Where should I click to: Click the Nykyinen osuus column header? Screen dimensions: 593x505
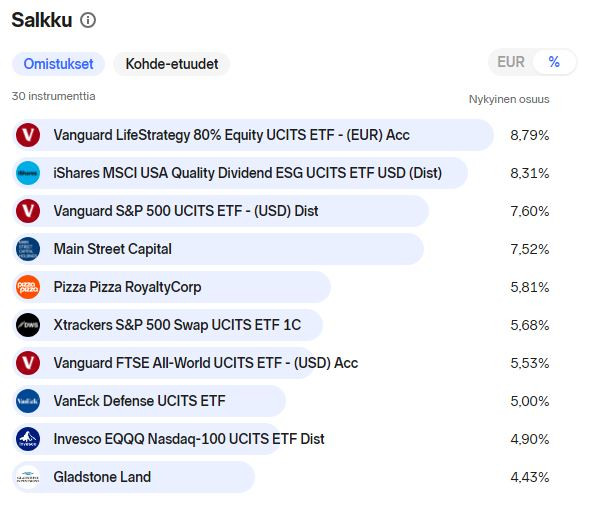coord(509,99)
